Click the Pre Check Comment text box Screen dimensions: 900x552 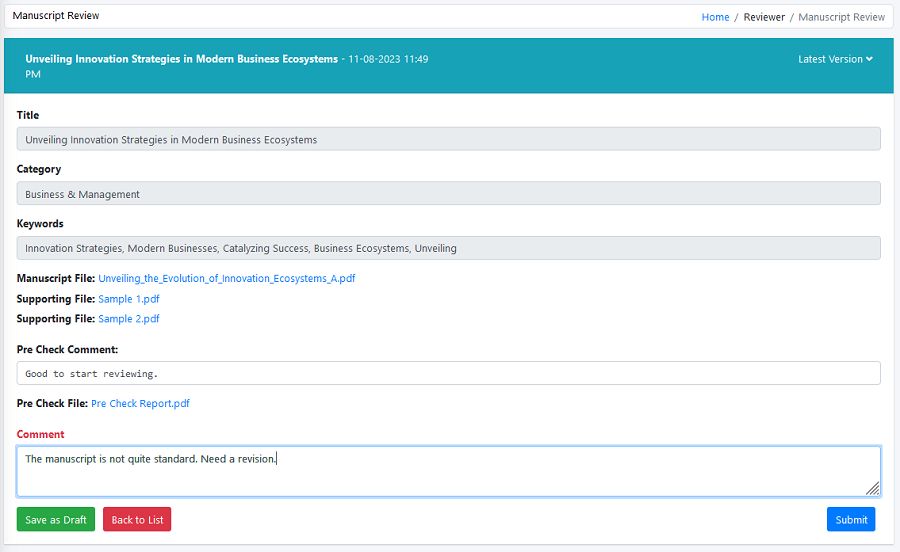[448, 373]
